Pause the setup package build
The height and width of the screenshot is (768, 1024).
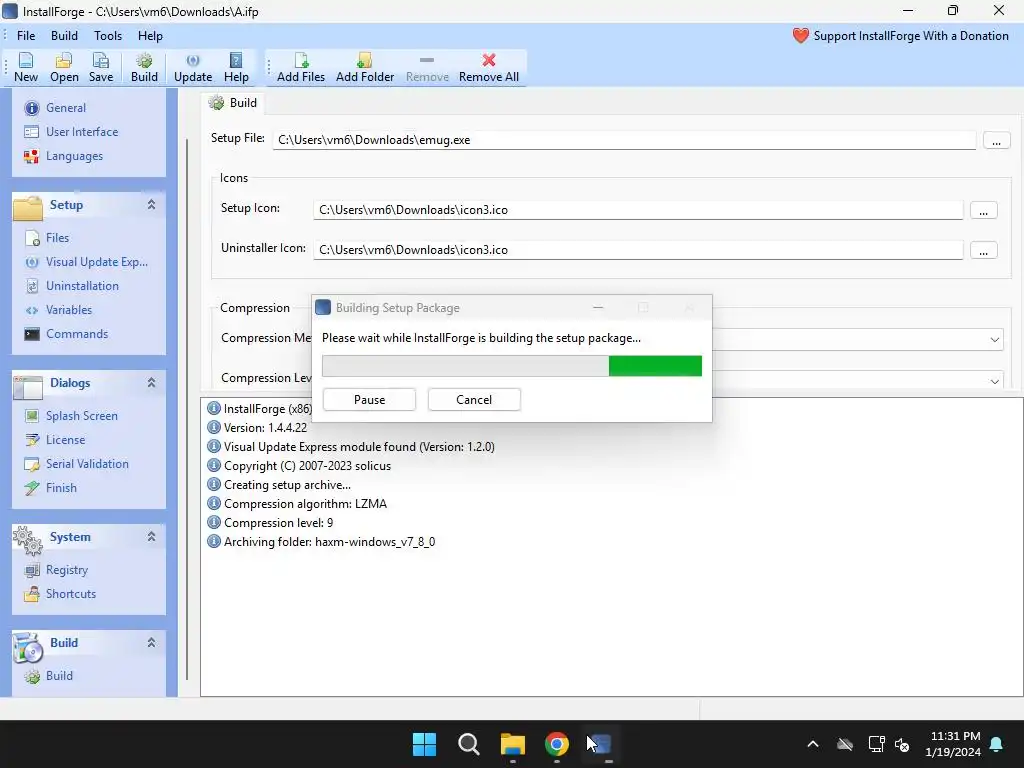[369, 400]
